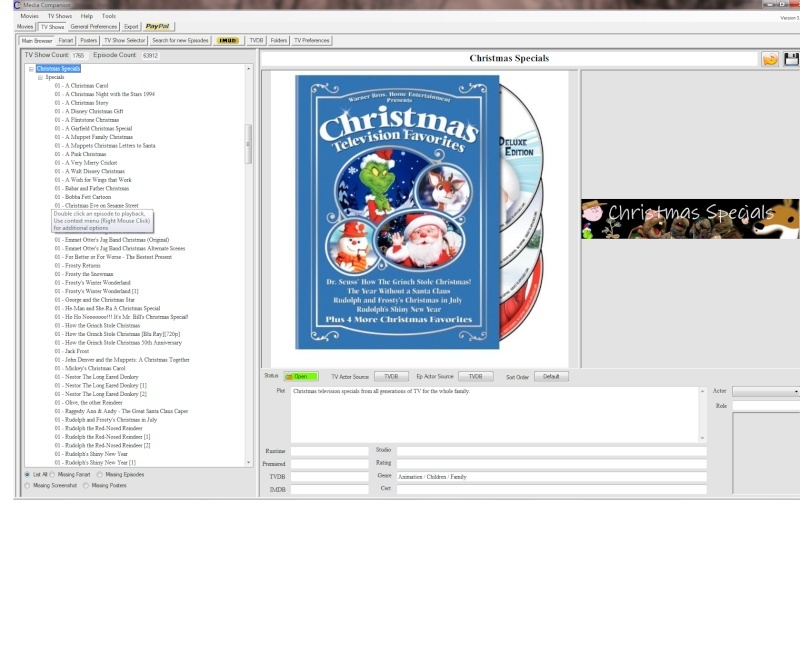Click the Rating input field
The height and width of the screenshot is (672, 800).
point(552,464)
